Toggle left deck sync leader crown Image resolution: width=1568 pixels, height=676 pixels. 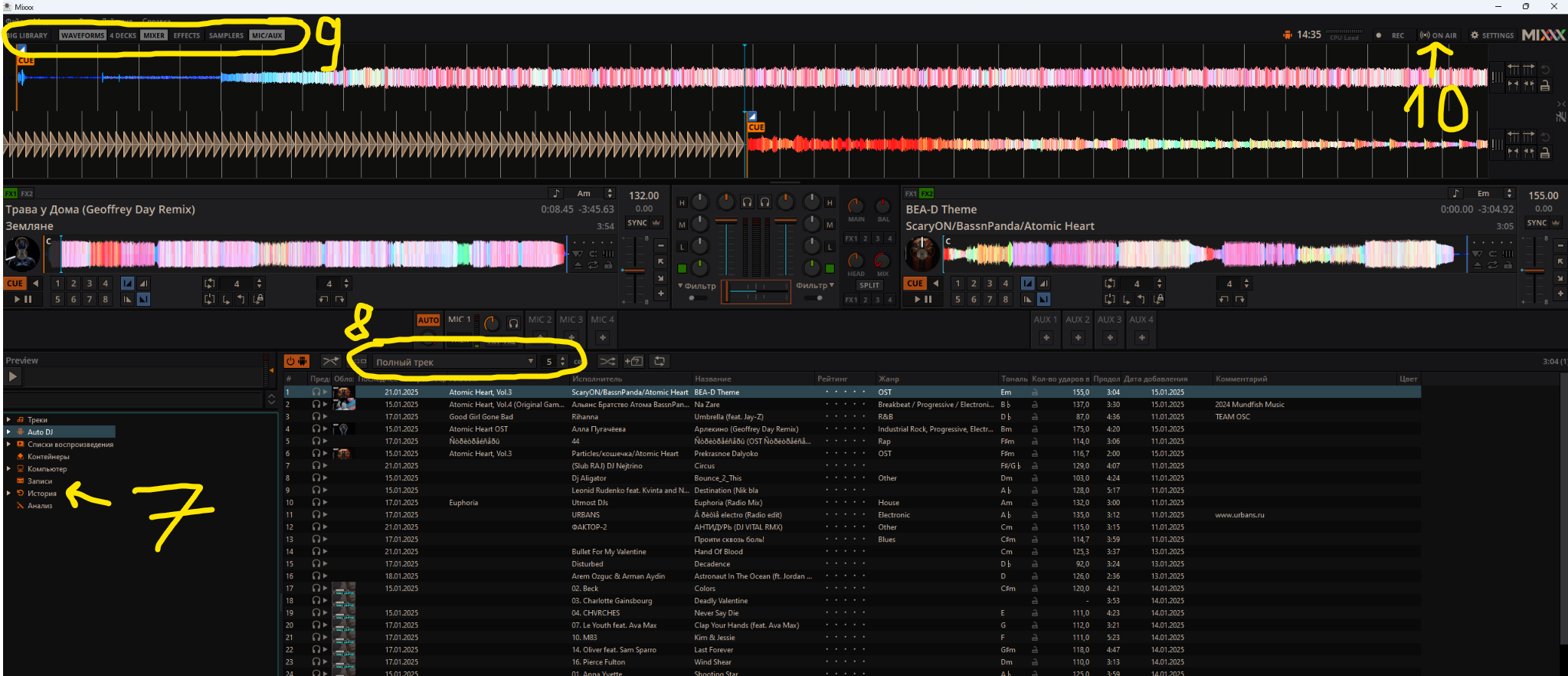pos(656,222)
